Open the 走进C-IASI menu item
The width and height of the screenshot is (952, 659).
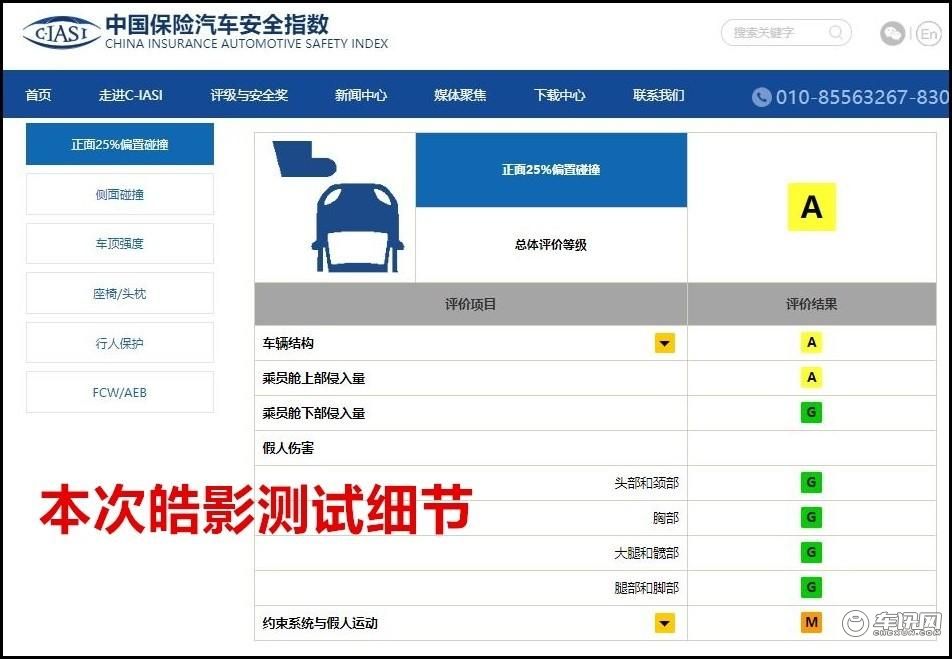(131, 95)
